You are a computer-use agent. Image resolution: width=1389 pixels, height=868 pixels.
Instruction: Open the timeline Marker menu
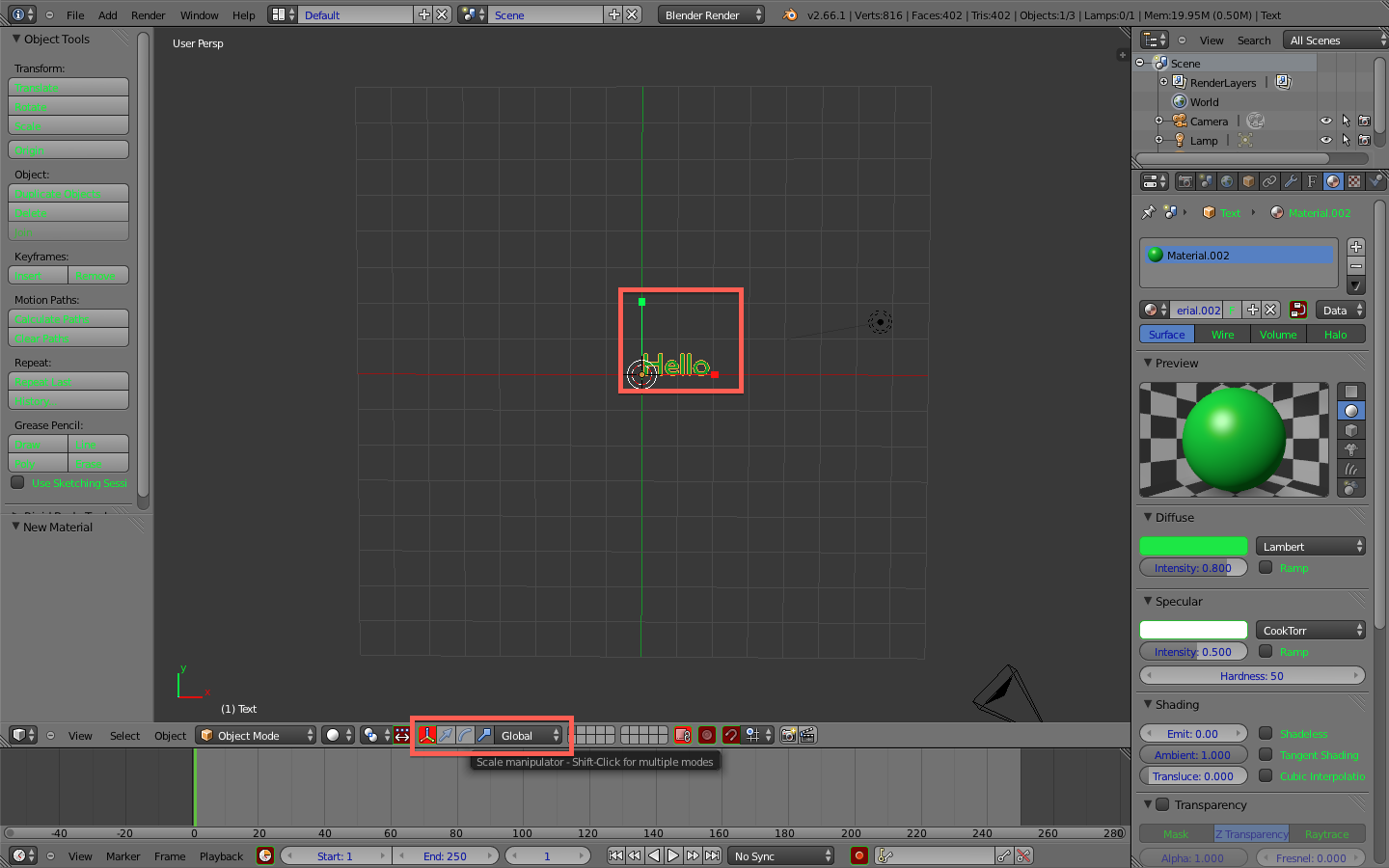[123, 855]
